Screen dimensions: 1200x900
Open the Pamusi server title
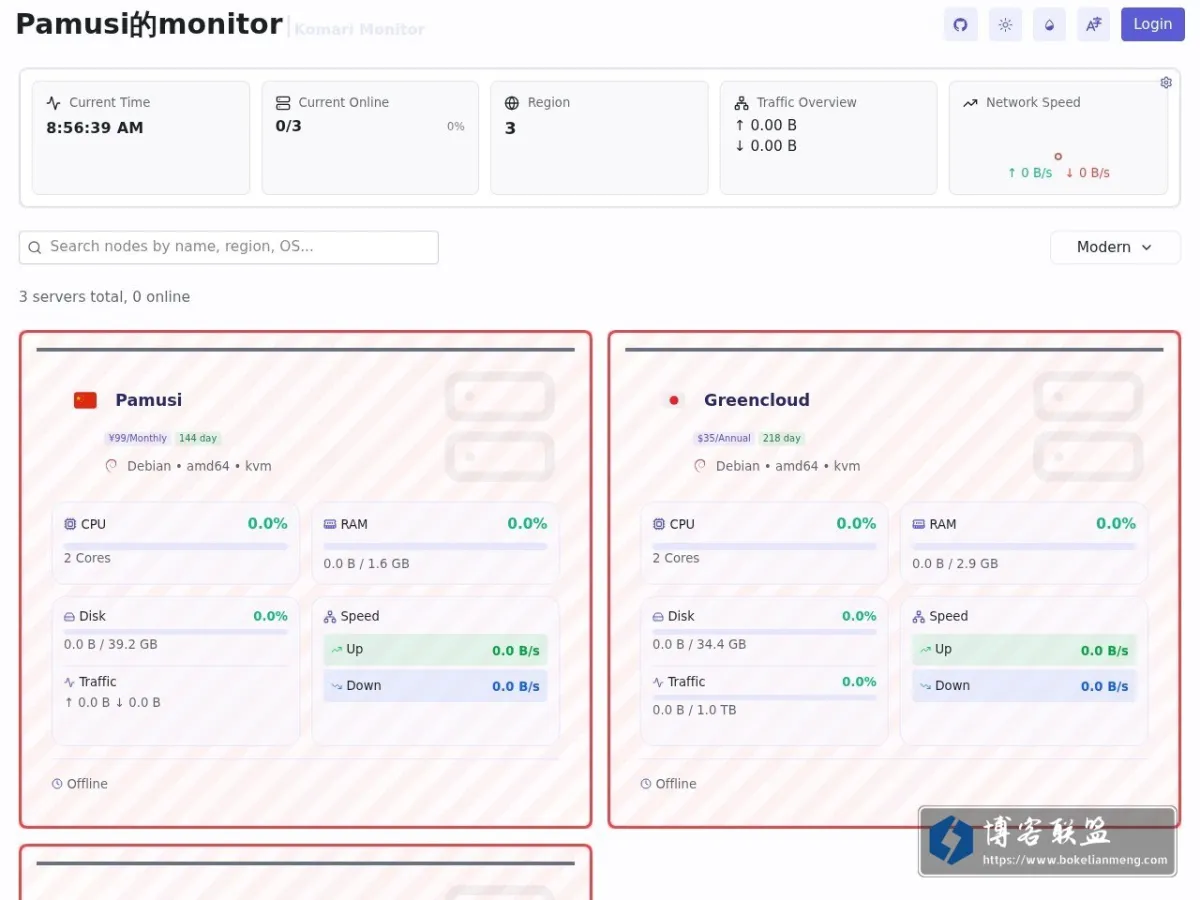point(148,400)
